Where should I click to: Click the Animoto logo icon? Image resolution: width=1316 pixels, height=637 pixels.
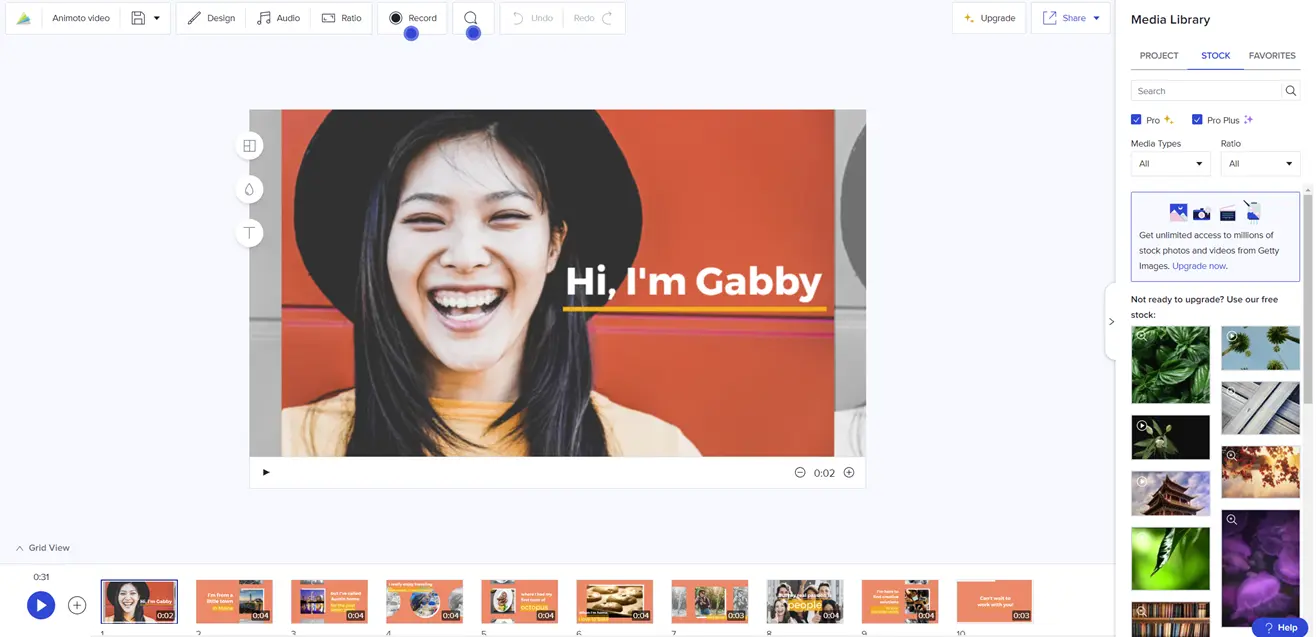click(x=24, y=18)
